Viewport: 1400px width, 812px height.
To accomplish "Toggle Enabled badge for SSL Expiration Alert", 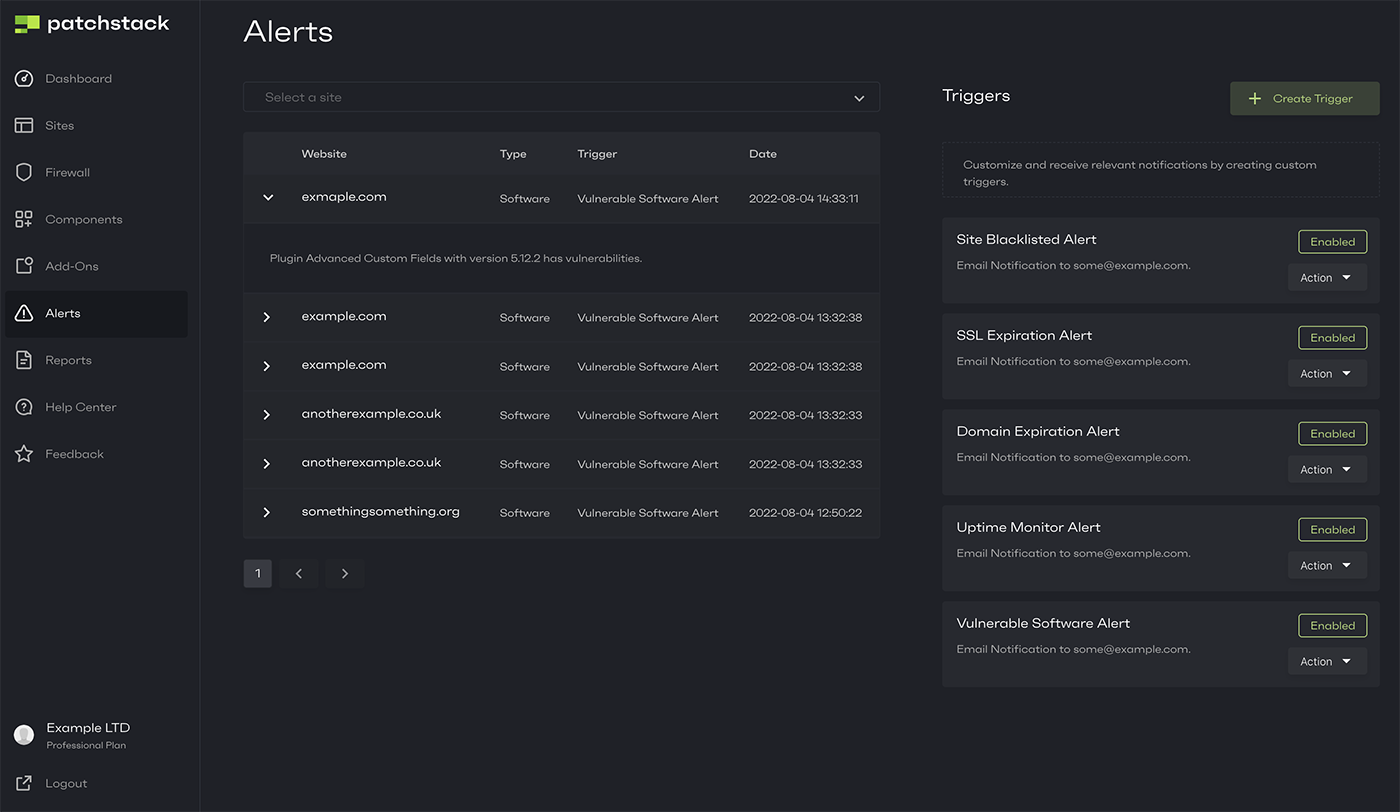I will click(1332, 338).
